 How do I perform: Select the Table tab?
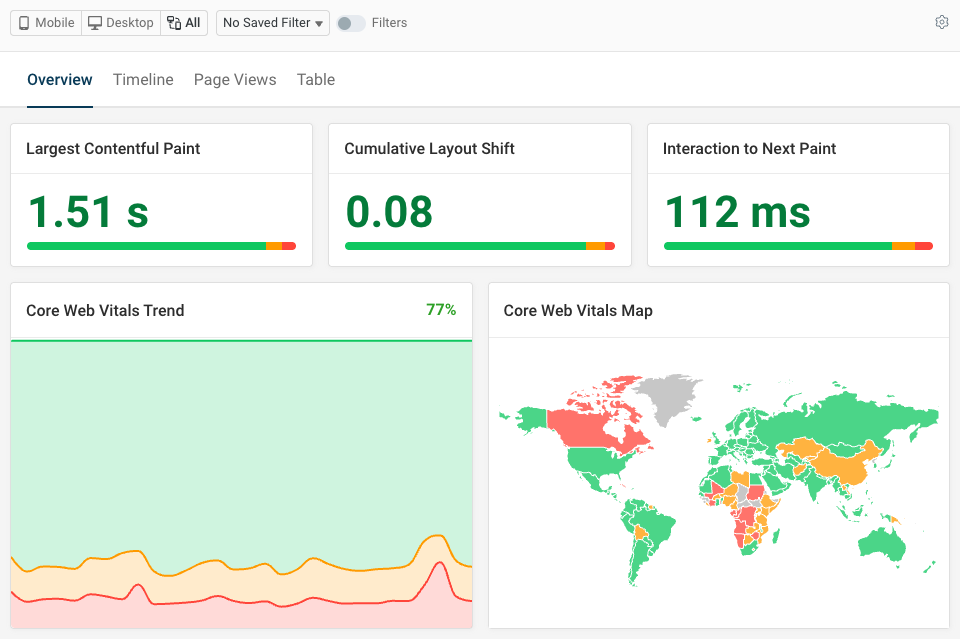(x=315, y=79)
